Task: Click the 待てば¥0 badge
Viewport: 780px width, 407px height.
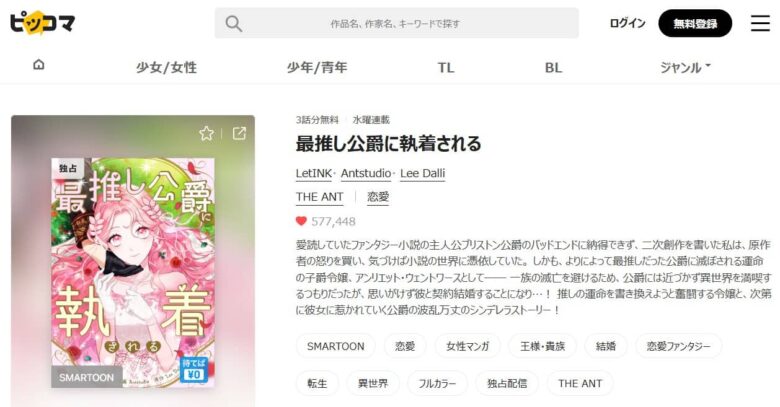Action: [x=194, y=370]
